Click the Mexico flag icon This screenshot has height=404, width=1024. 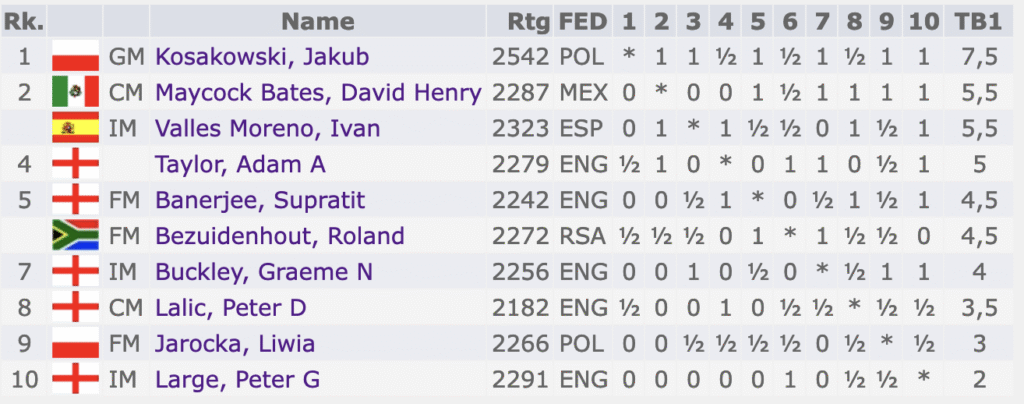(75, 92)
